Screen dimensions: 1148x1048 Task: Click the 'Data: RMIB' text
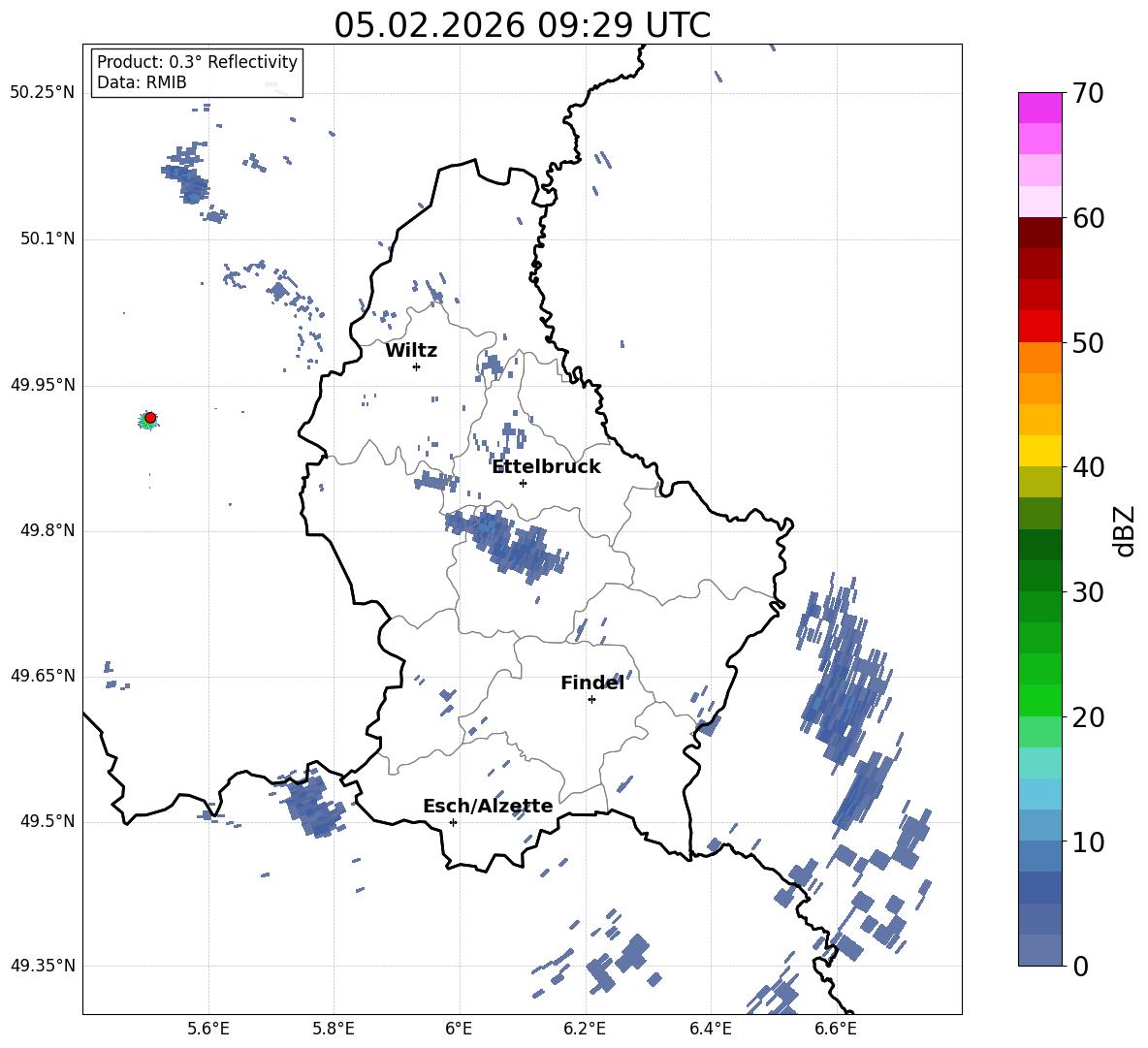pyautogui.click(x=142, y=82)
